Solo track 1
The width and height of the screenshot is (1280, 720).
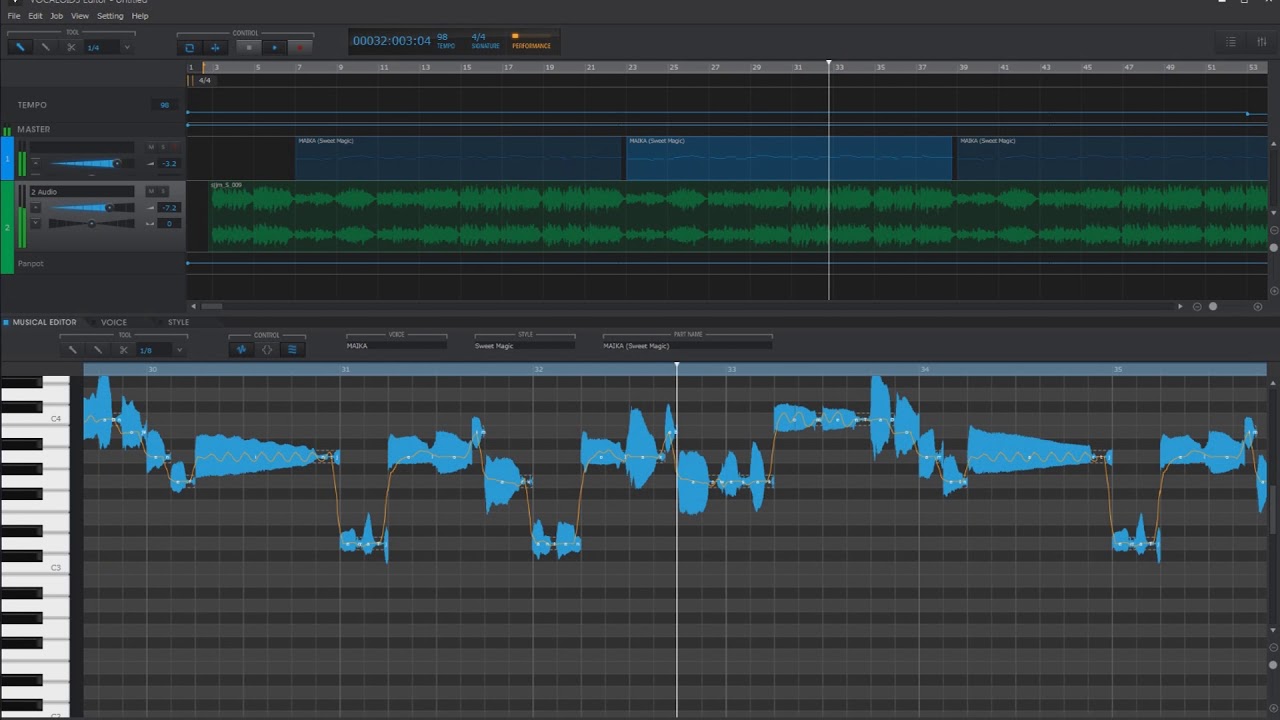163,148
